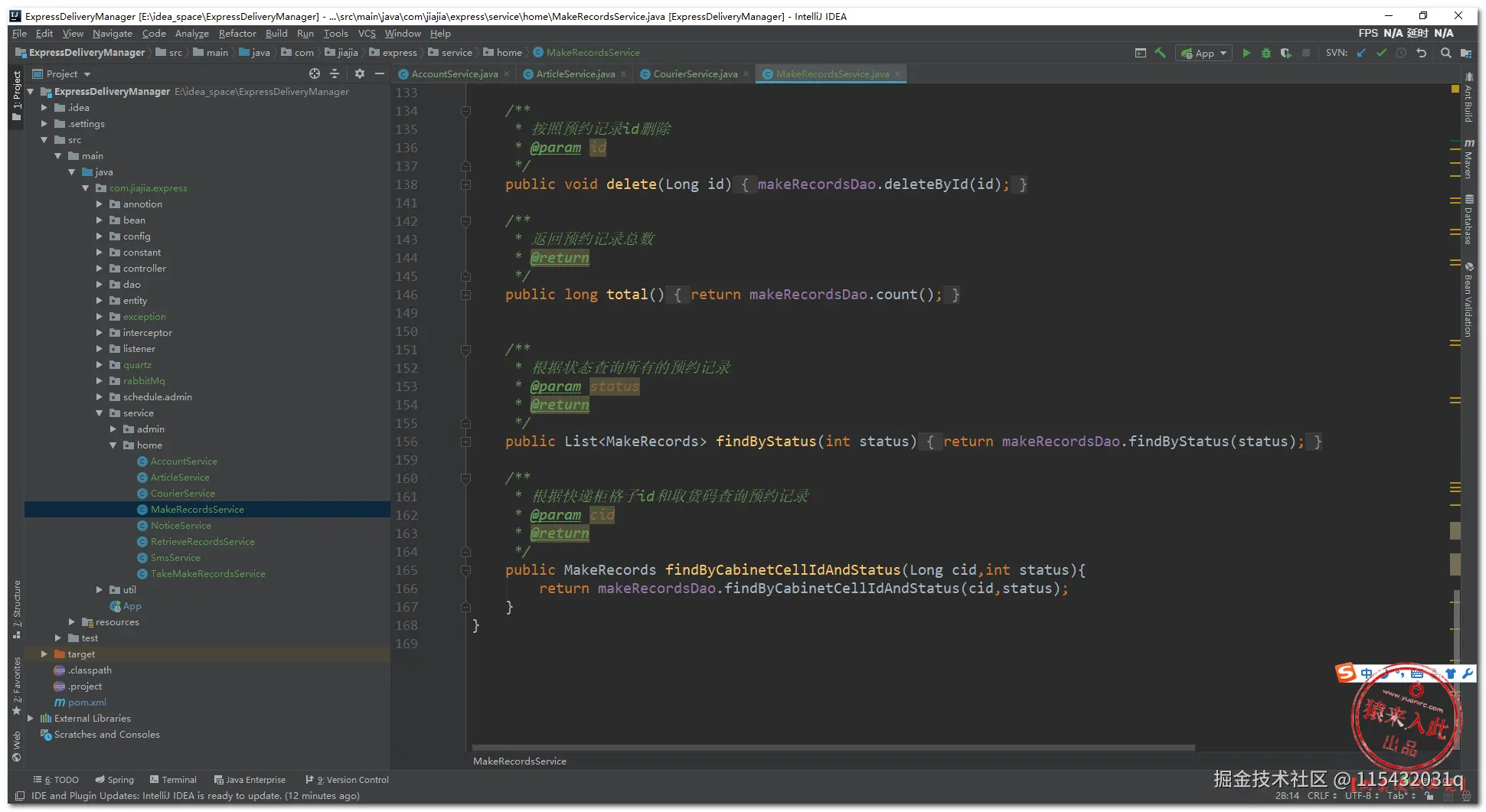The width and height of the screenshot is (1486, 812).
Task: Open the Terminal tool window
Action: tap(173, 780)
